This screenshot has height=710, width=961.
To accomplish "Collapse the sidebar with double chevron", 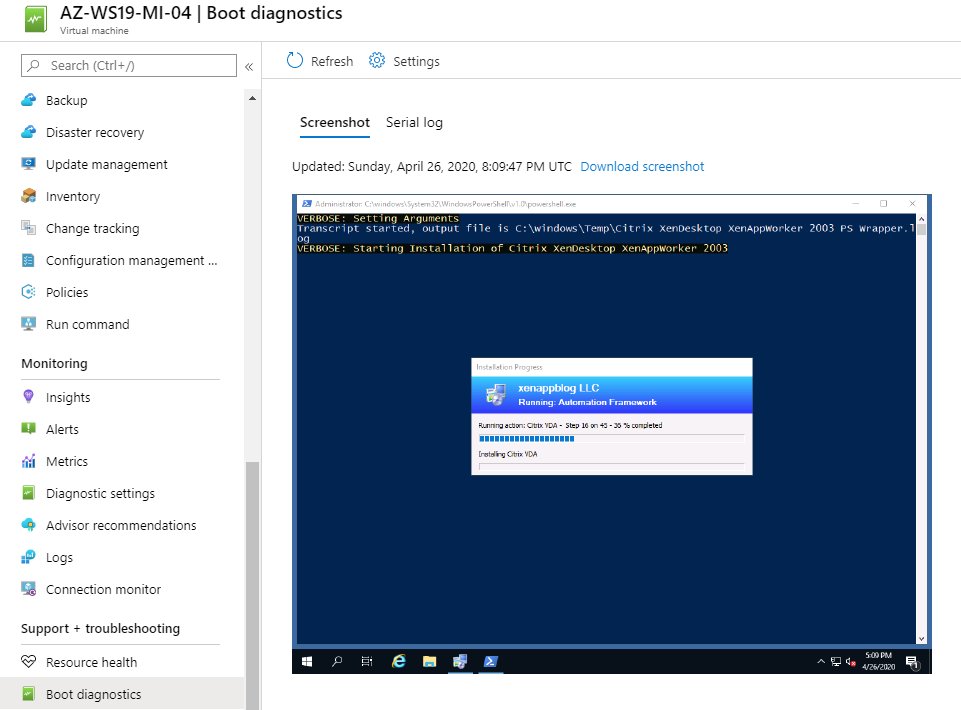I will click(249, 66).
